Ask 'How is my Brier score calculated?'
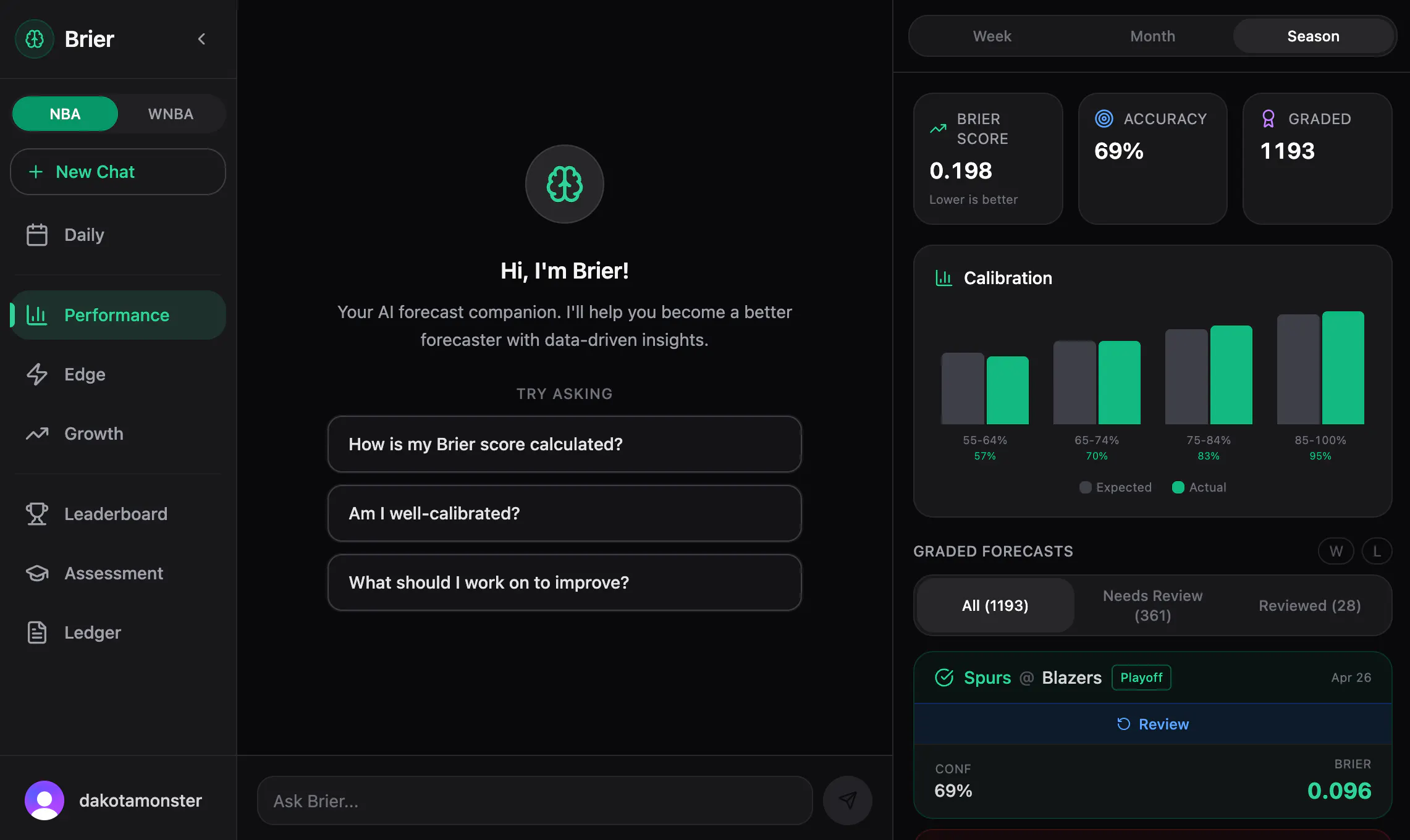The width and height of the screenshot is (1410, 840). pos(565,444)
